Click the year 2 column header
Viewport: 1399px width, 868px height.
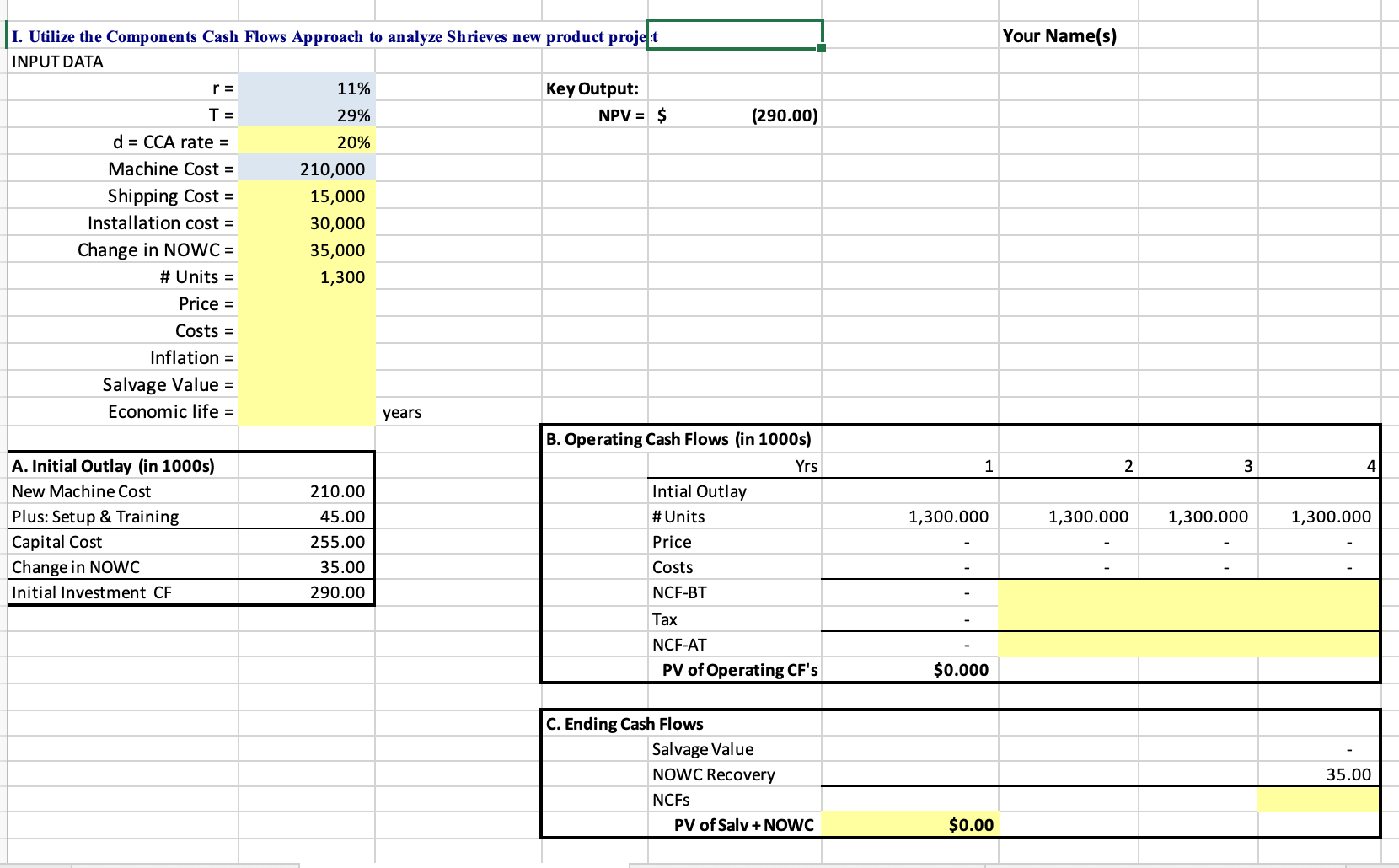click(1069, 466)
